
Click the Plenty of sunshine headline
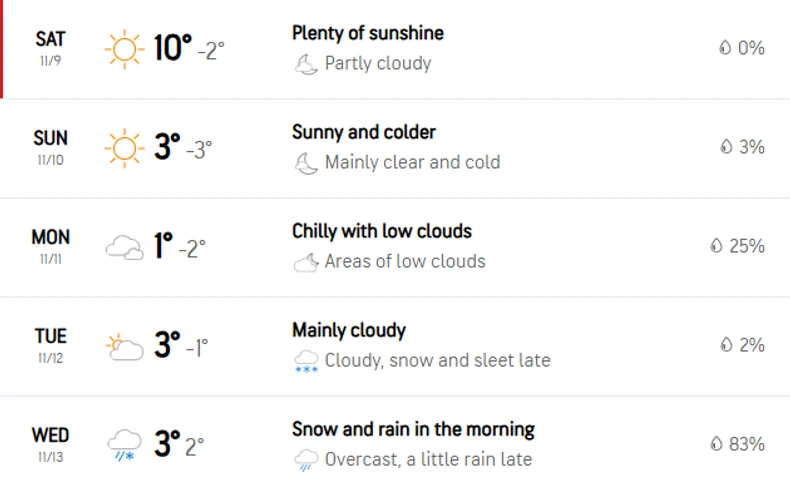(x=367, y=33)
